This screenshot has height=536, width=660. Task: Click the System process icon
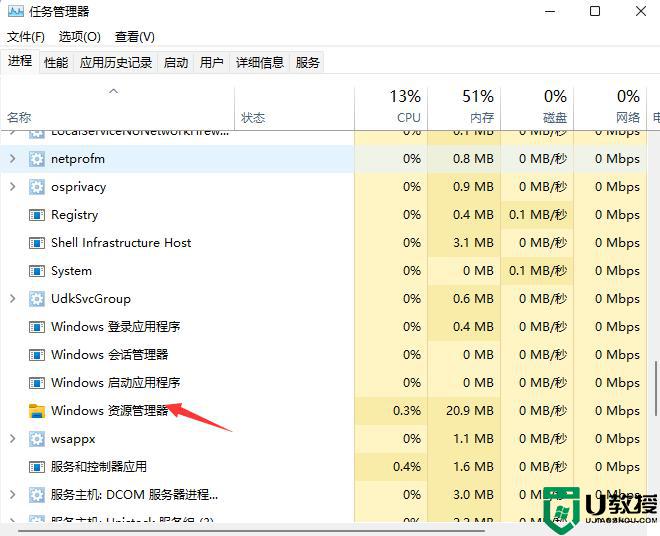(37, 271)
